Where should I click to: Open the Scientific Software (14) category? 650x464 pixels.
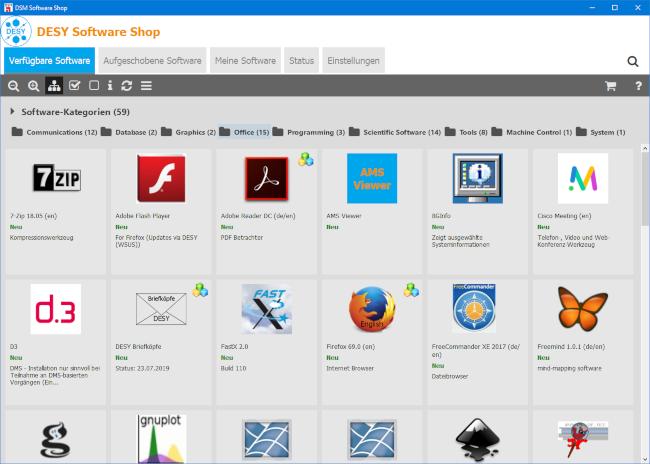[x=395, y=132]
